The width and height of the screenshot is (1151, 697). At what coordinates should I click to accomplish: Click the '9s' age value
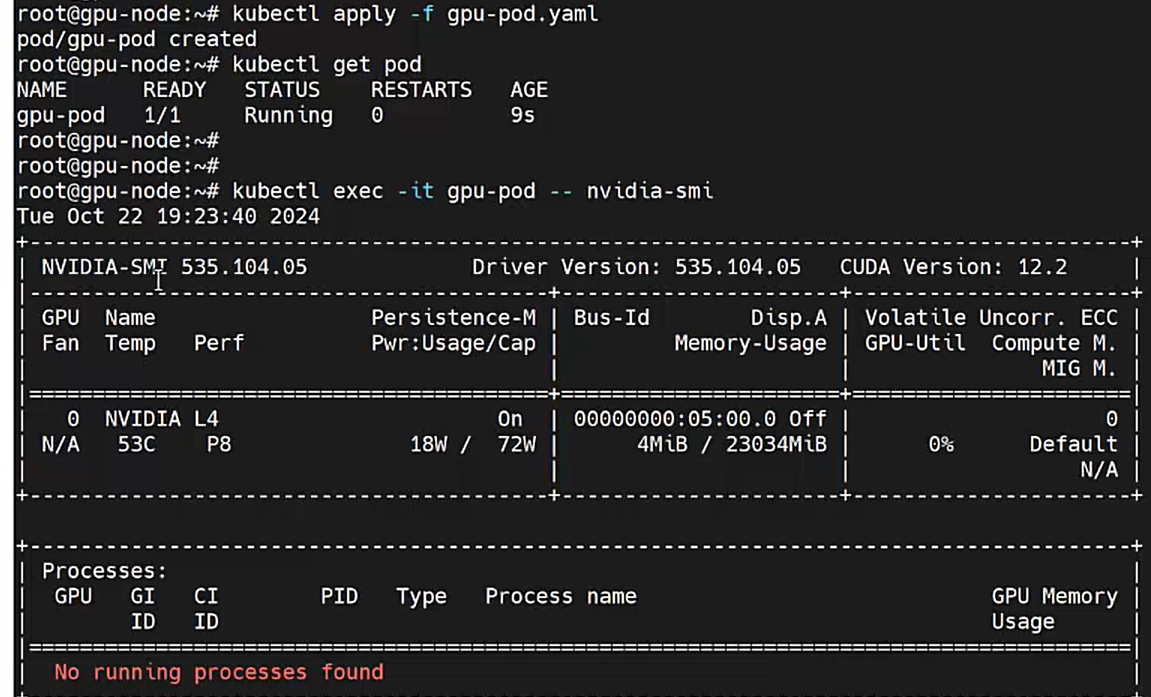click(523, 115)
